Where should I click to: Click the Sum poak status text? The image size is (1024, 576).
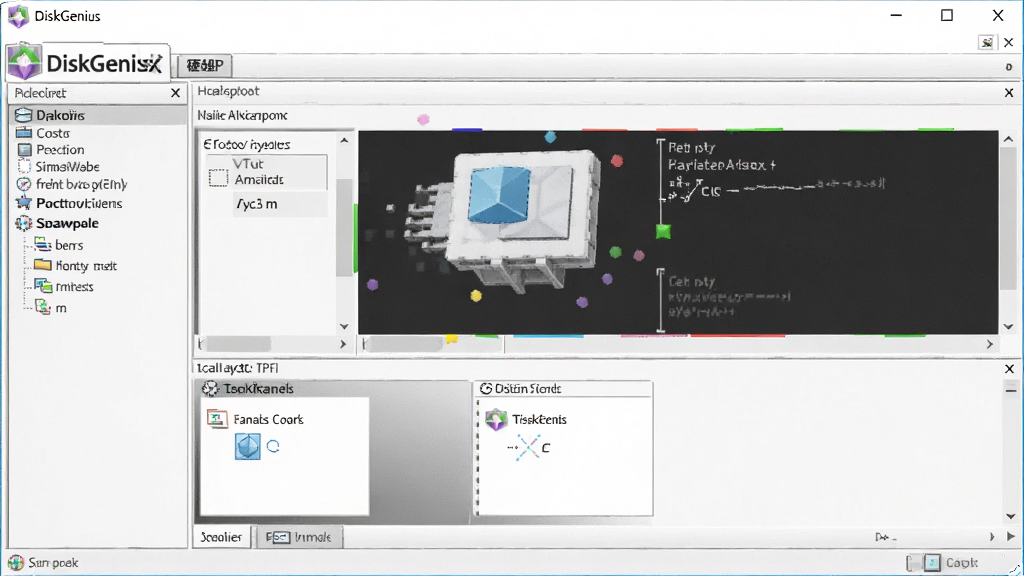[x=53, y=562]
